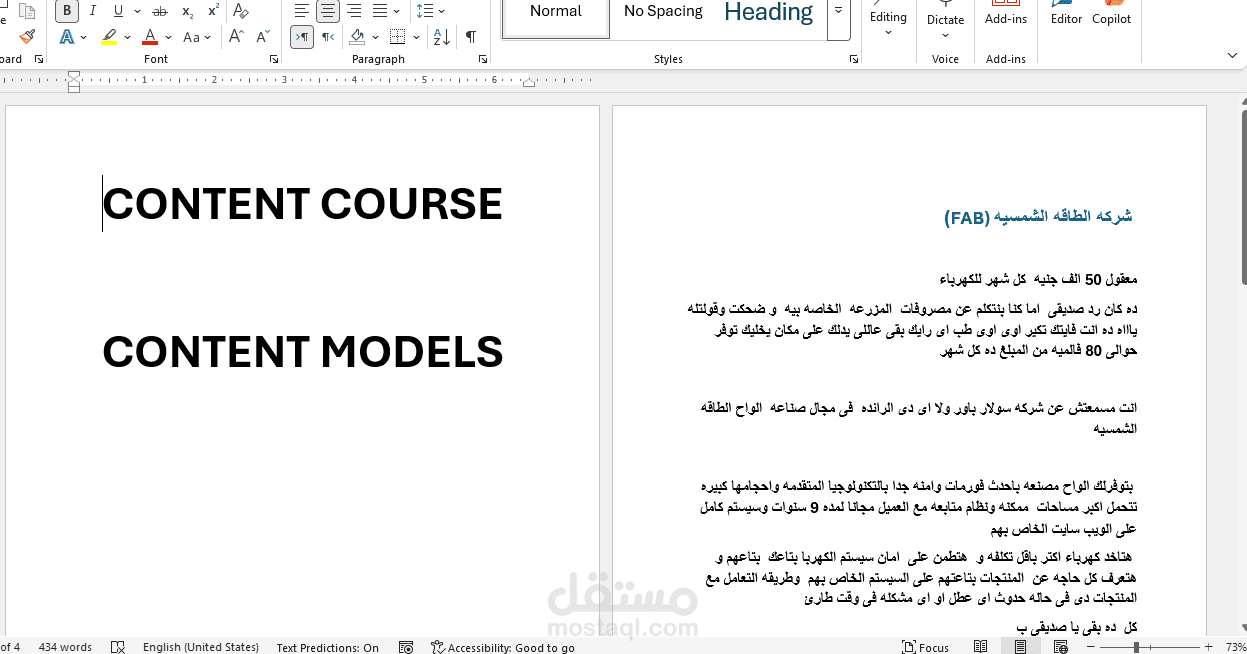Viewport: 1247px width, 654px height.
Task: Justify the paragraph text
Action: point(379,11)
